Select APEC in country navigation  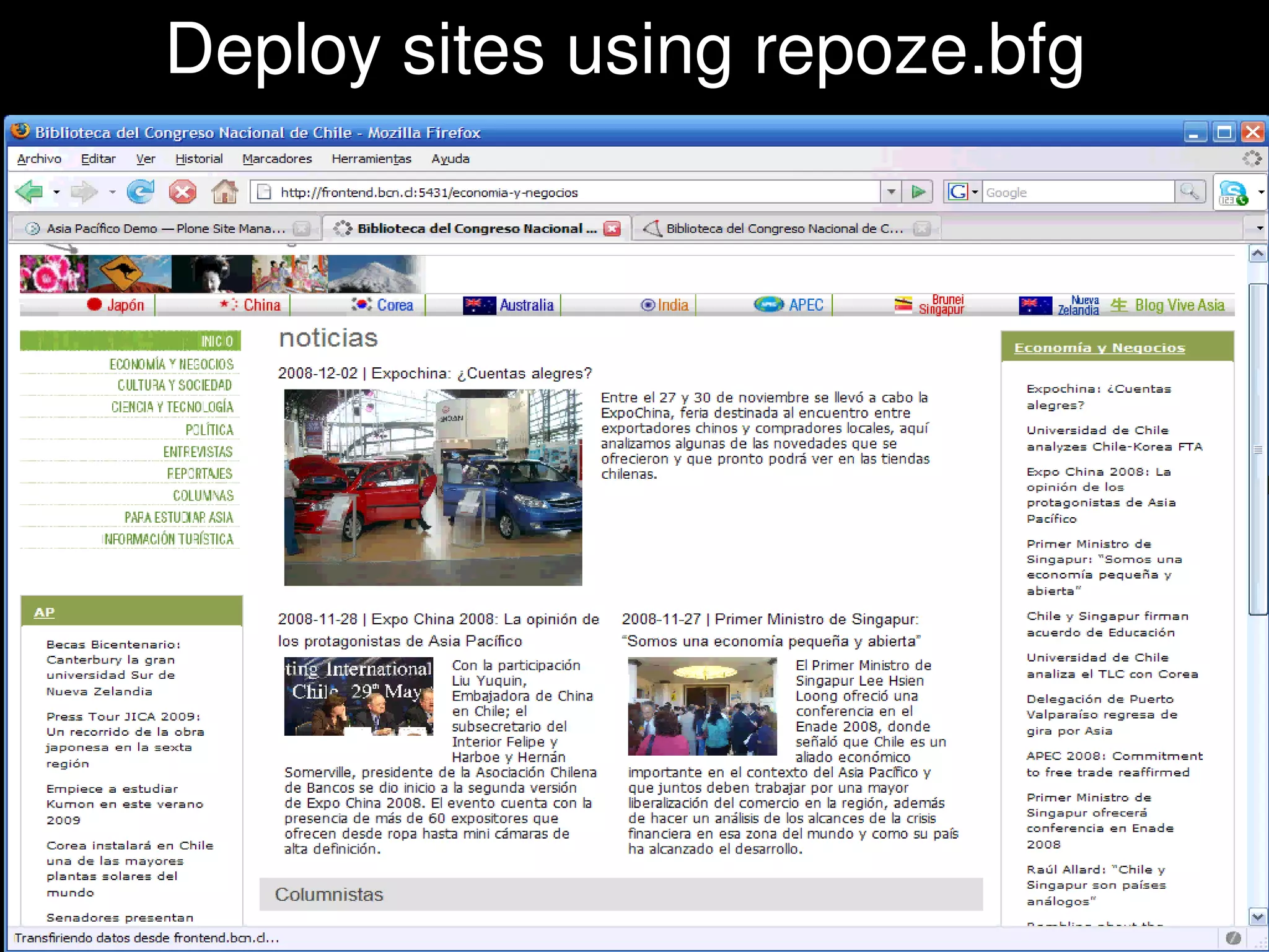[789, 305]
